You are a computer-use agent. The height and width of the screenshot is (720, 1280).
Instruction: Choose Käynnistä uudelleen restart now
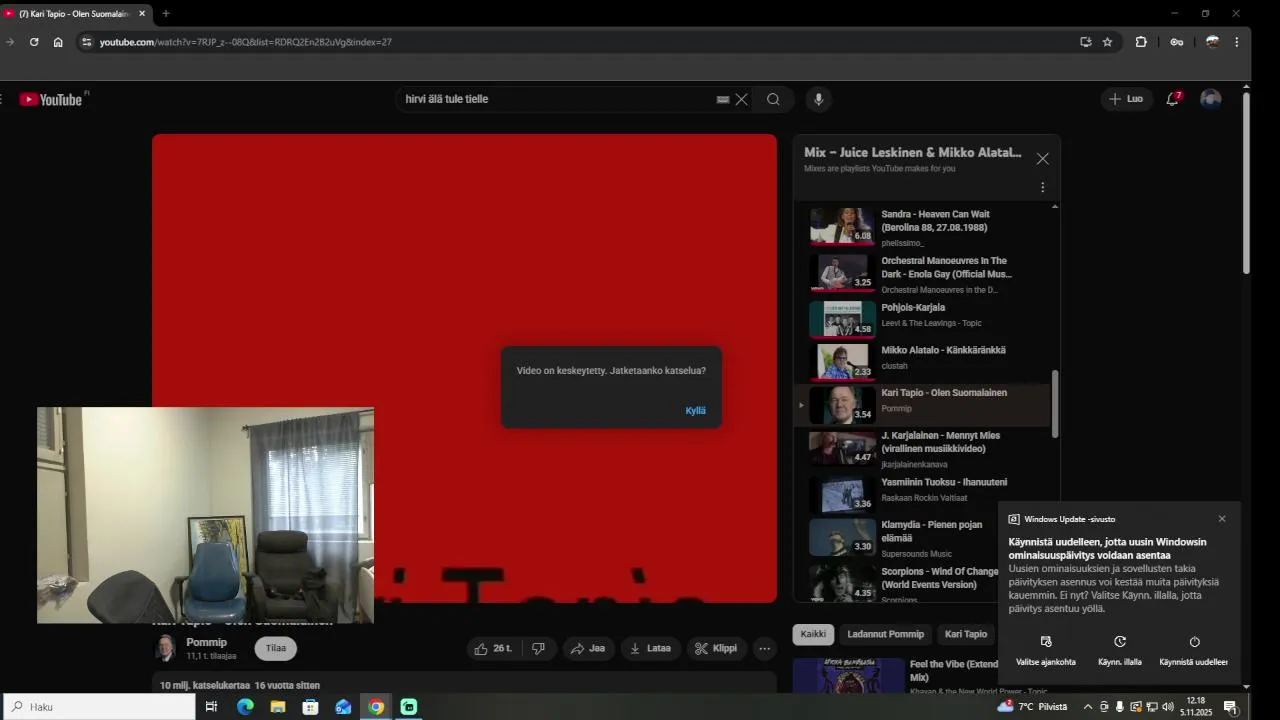tap(1194, 651)
